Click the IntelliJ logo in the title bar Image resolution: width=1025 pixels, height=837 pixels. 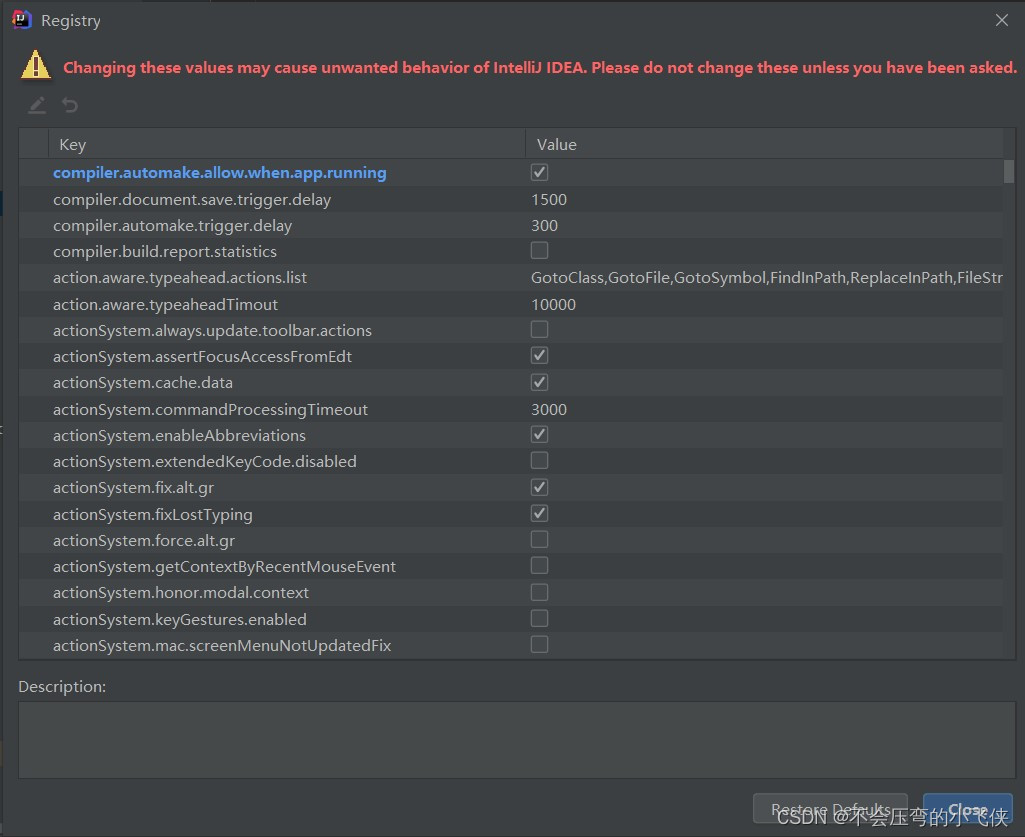pos(22,20)
